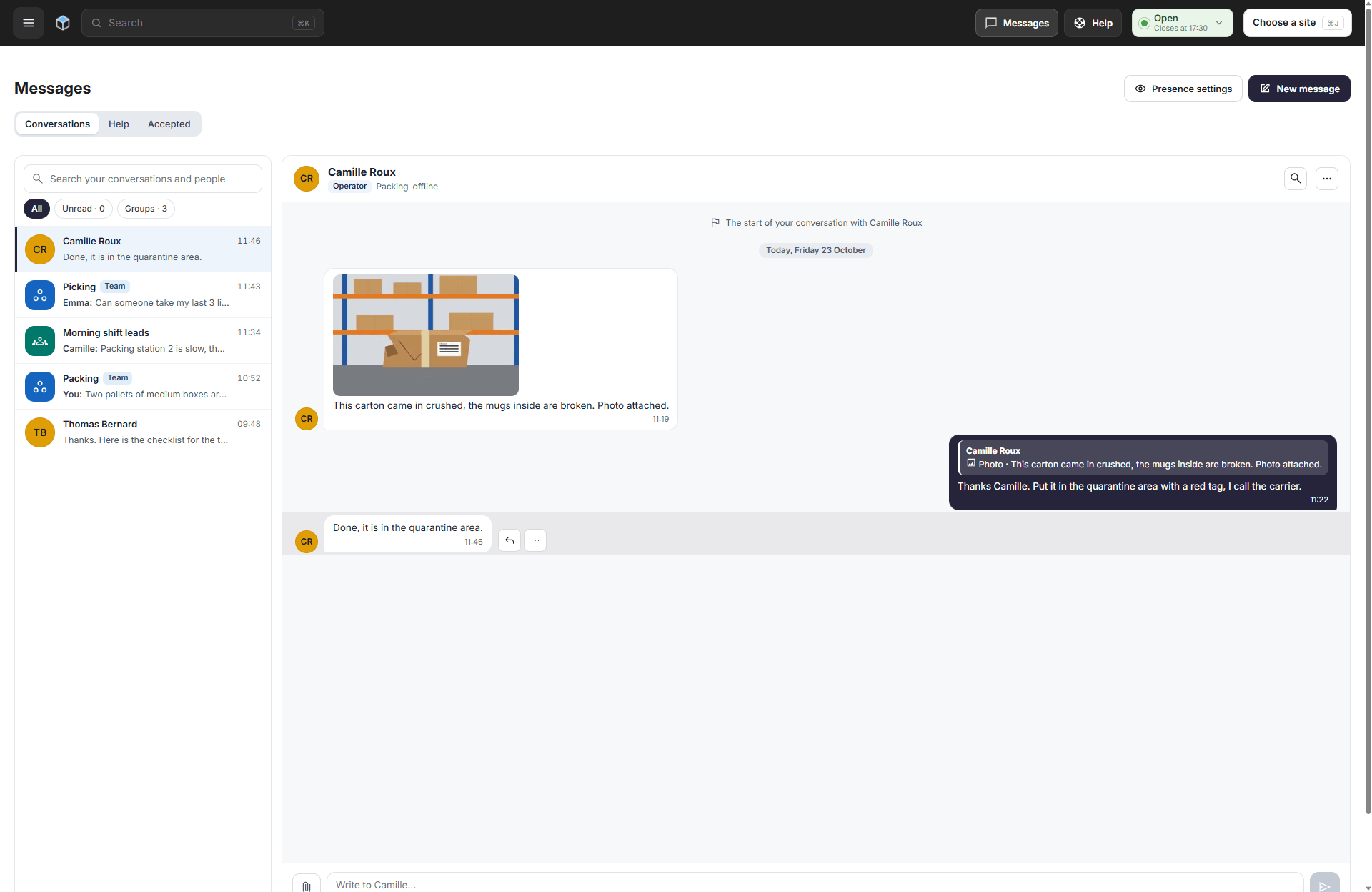Expand the Open status dropdown
The width and height of the screenshot is (1372, 892).
click(x=1183, y=23)
